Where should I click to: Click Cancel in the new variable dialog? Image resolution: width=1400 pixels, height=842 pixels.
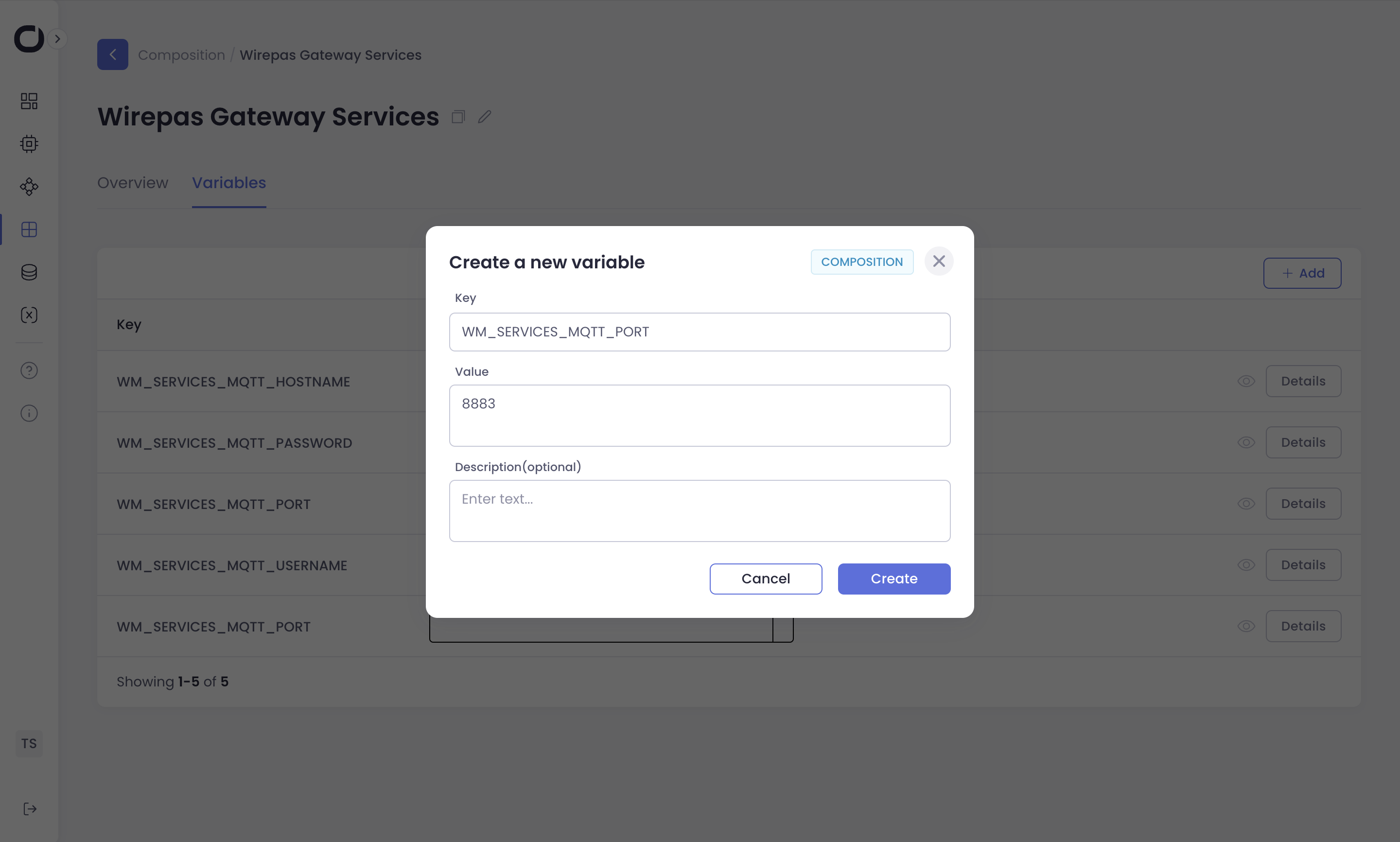[x=765, y=579]
